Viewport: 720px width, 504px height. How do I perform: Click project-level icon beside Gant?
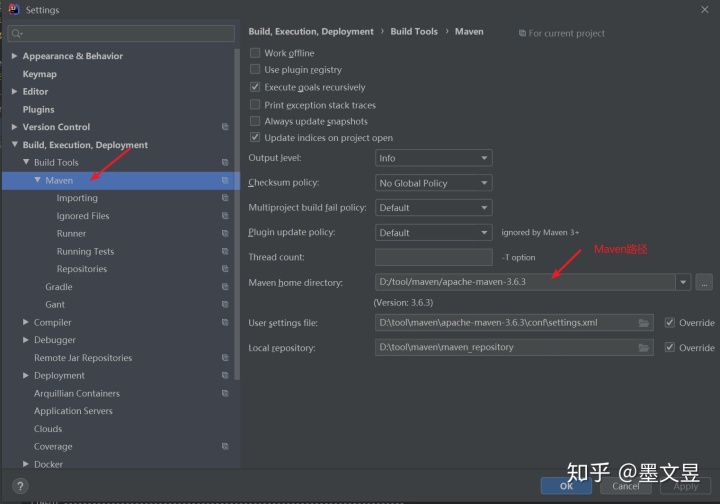click(x=225, y=304)
